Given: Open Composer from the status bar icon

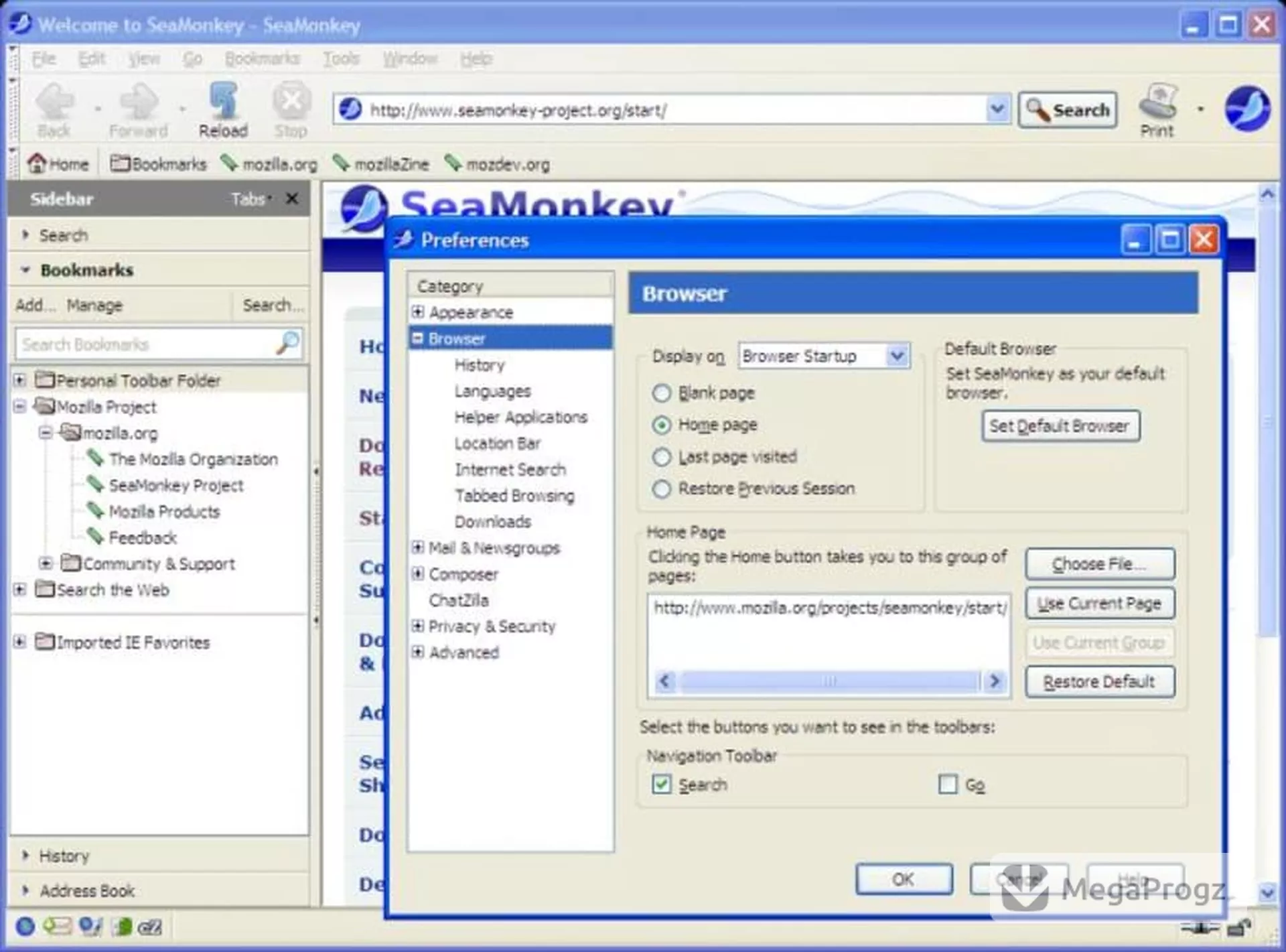Looking at the screenshot, I should tap(90, 927).
